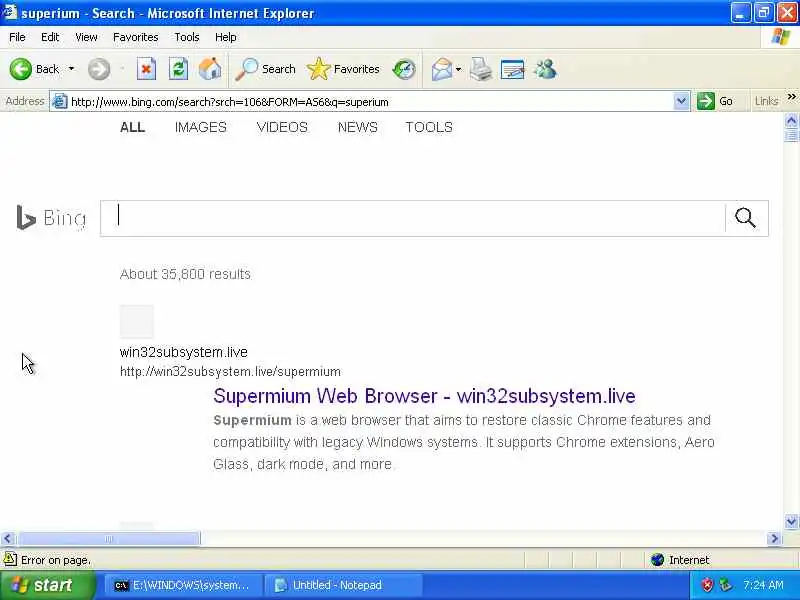Open Messenger with the people icon

pos(545,69)
